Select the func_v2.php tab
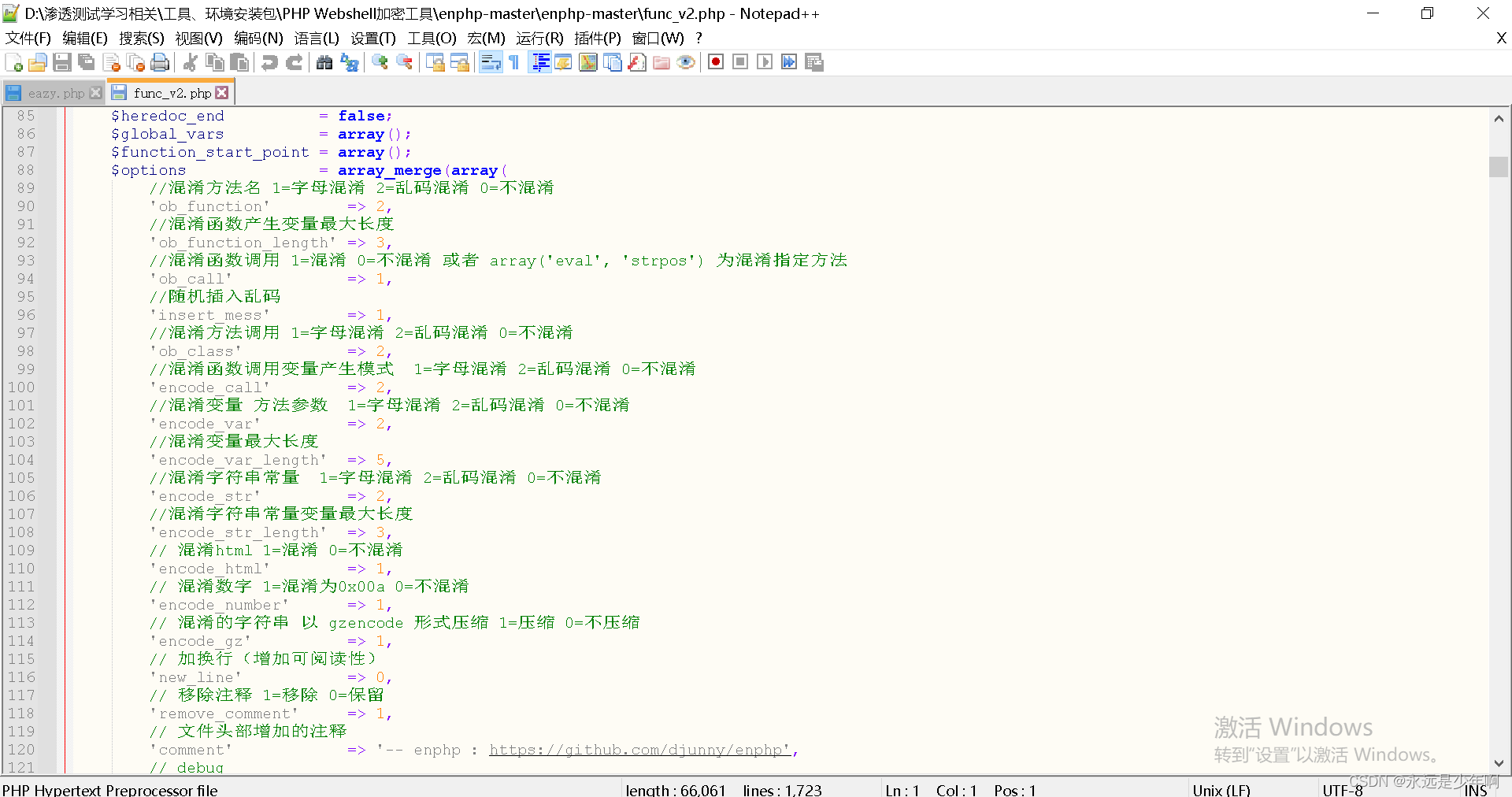This screenshot has width=1512, height=797. 172,93
